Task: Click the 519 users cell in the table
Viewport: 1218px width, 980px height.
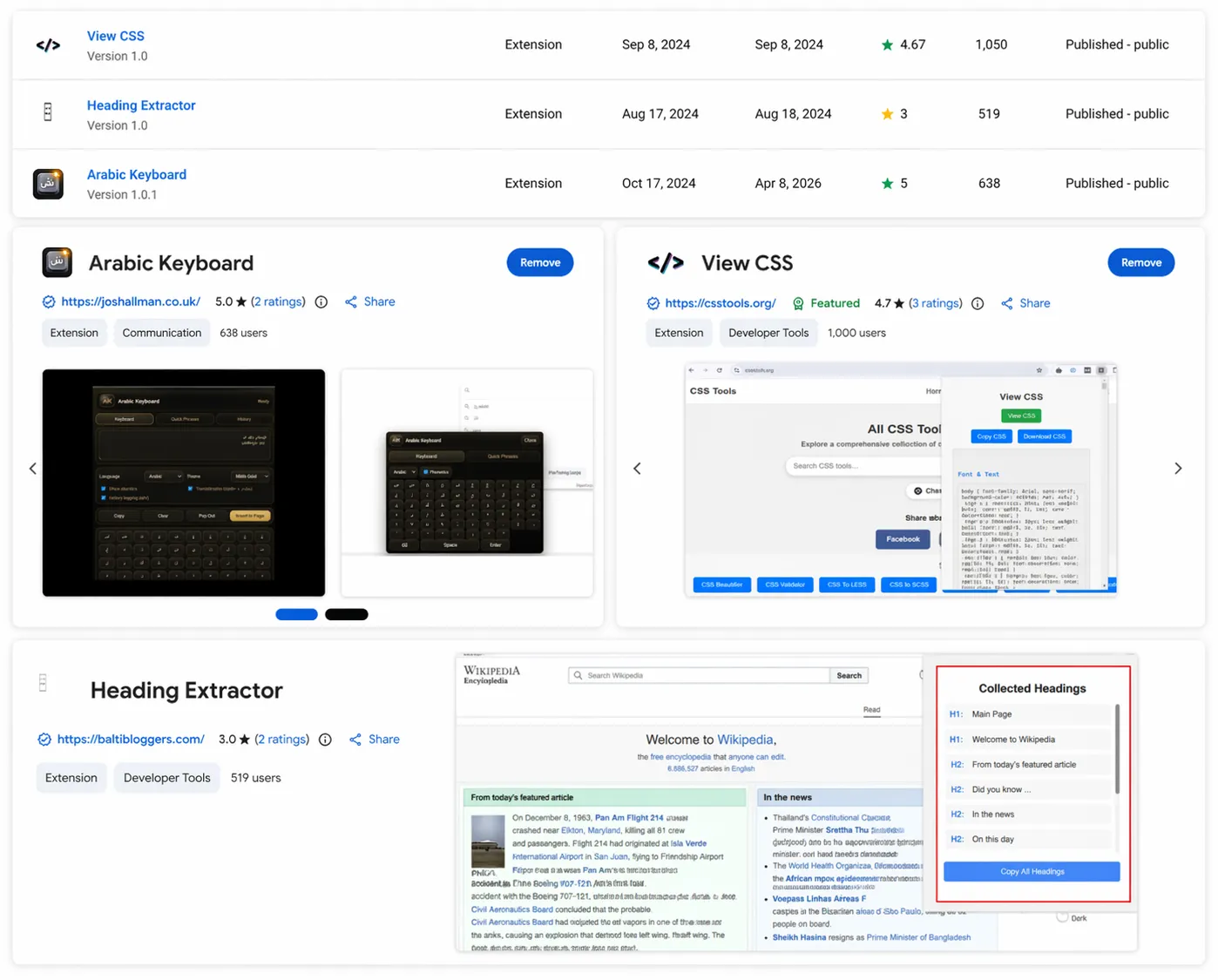Action: (989, 114)
